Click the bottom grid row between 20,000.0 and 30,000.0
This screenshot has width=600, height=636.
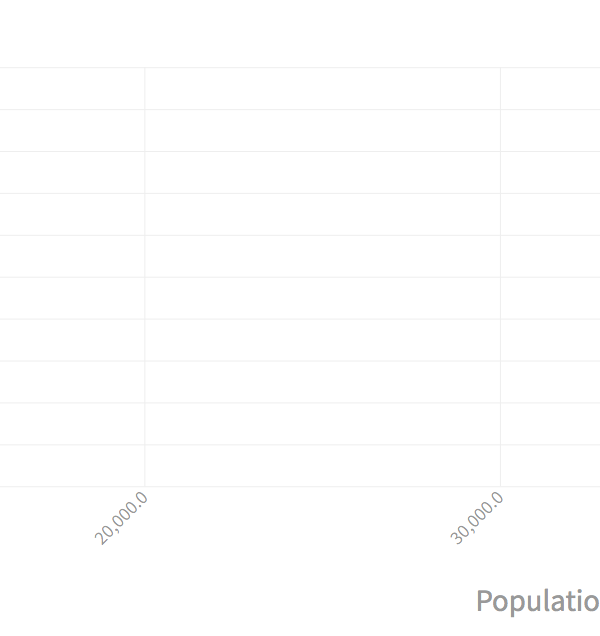[x=322, y=466]
